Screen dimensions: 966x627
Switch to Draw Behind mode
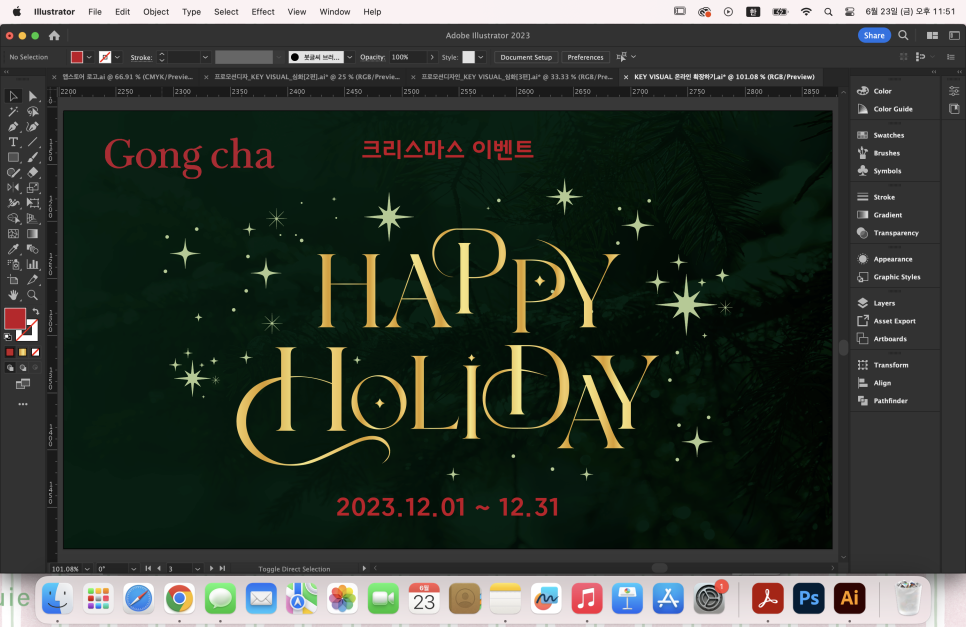(23, 368)
